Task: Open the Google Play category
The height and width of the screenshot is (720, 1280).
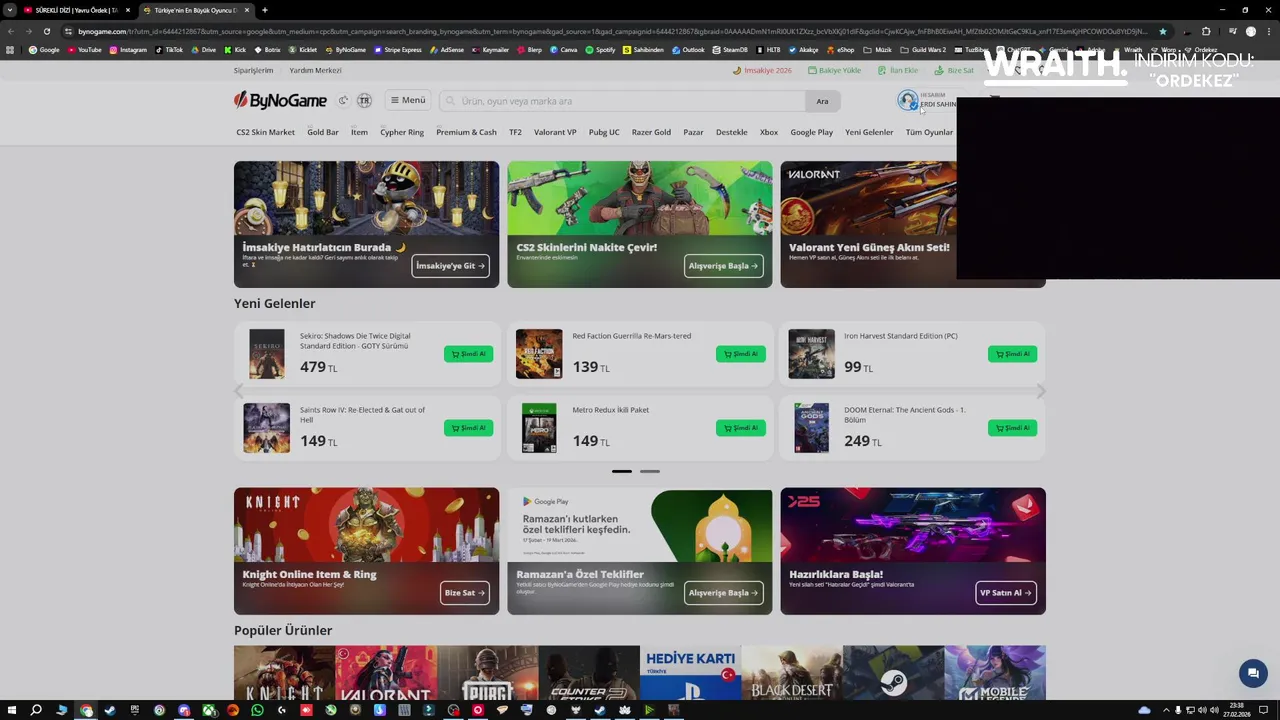Action: point(811,132)
